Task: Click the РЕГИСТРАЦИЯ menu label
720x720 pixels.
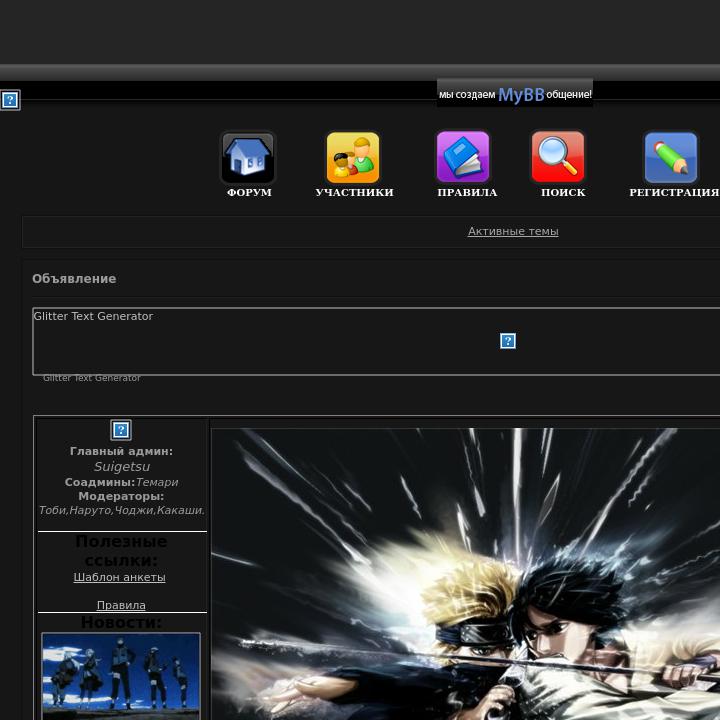Action: 674,192
